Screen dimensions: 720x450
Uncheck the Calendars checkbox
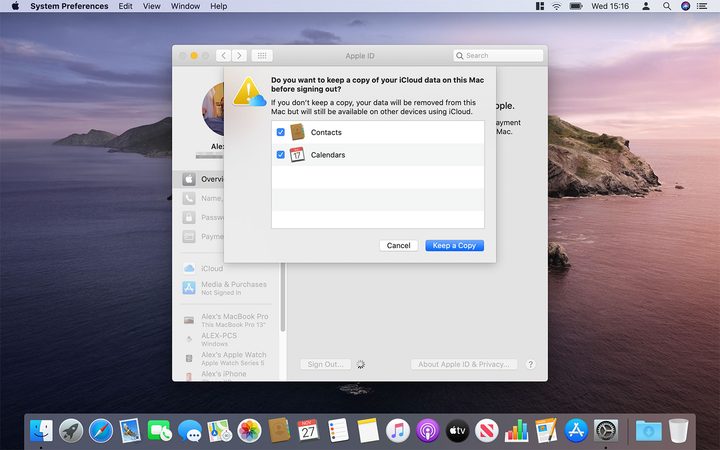point(281,155)
